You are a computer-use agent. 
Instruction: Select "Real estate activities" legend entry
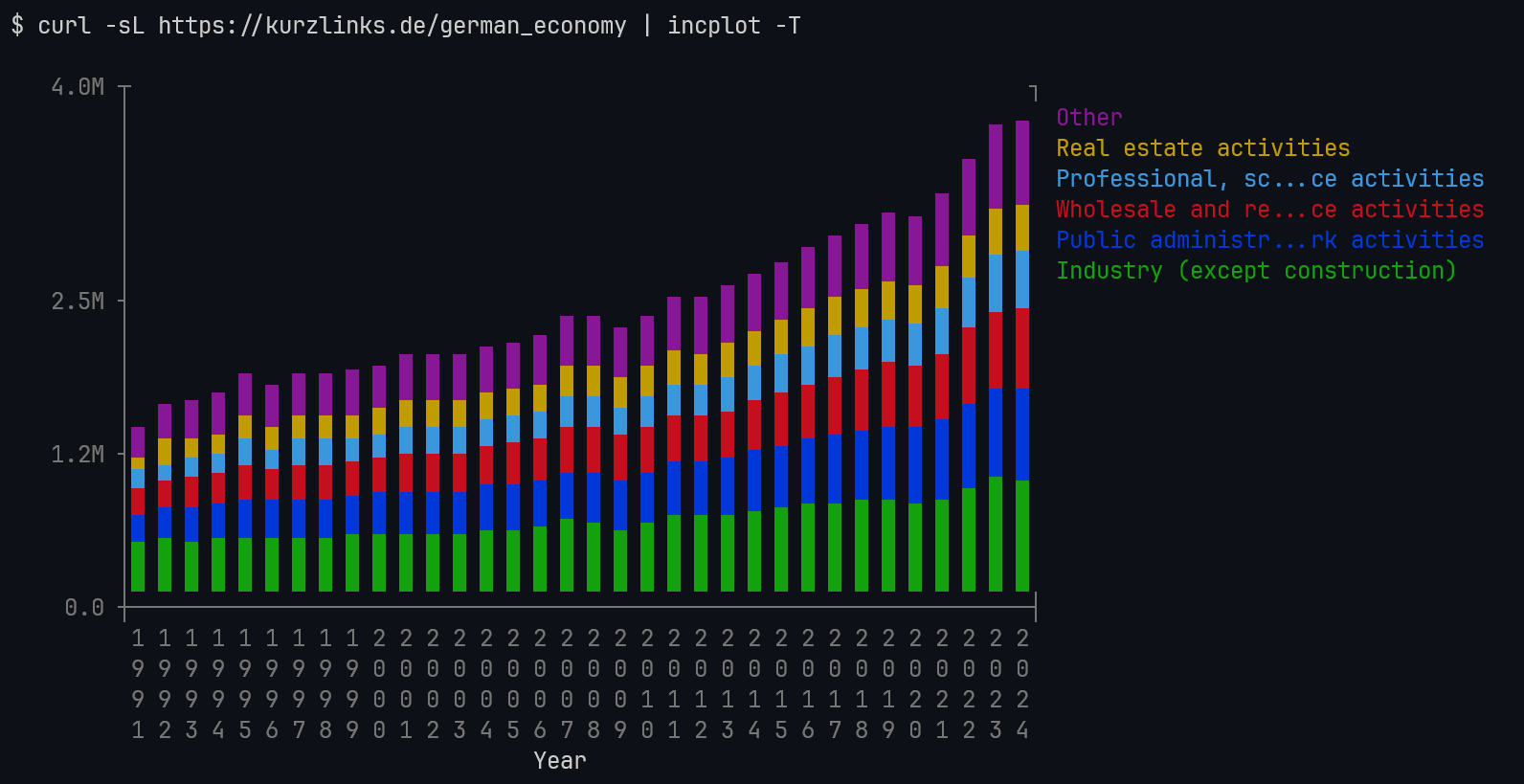tap(1202, 148)
